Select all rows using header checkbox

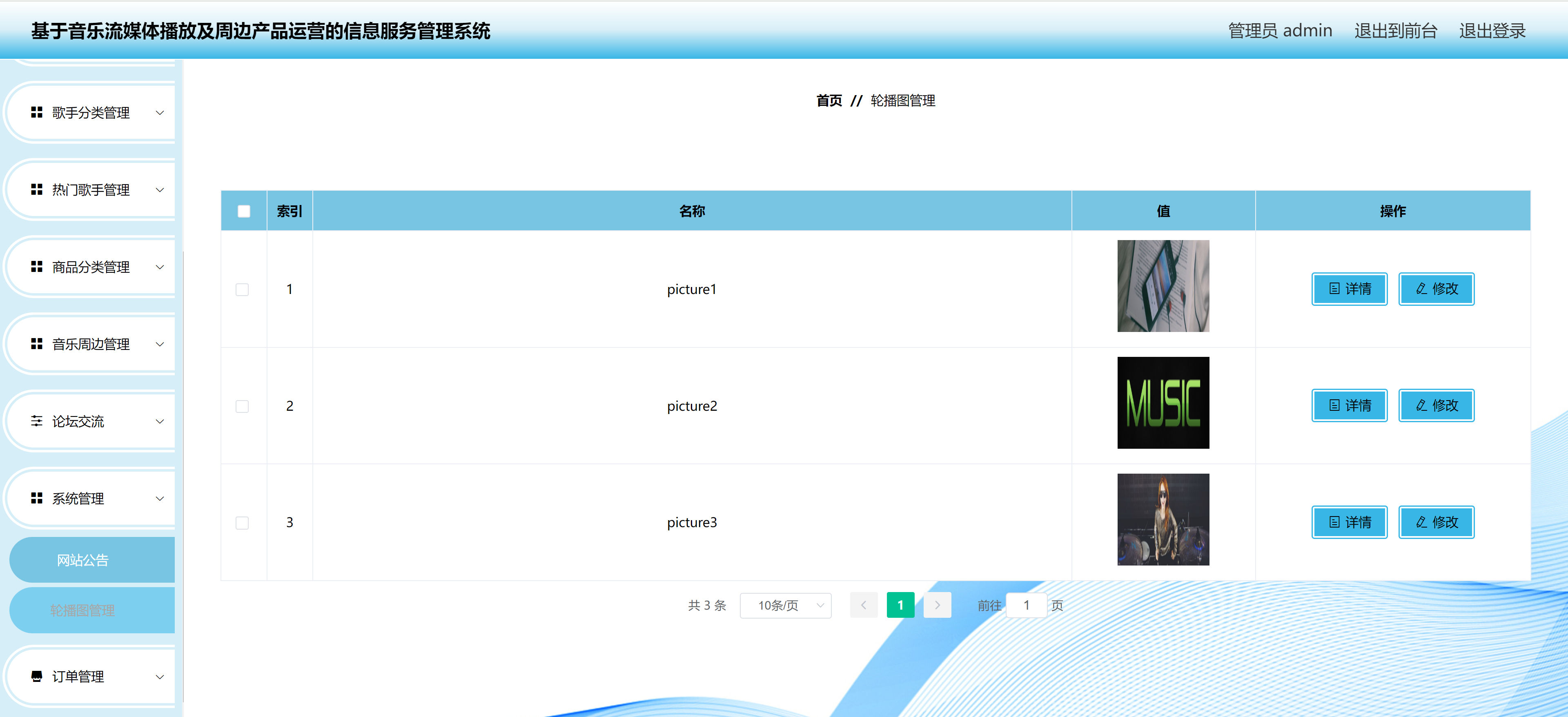coord(243,211)
